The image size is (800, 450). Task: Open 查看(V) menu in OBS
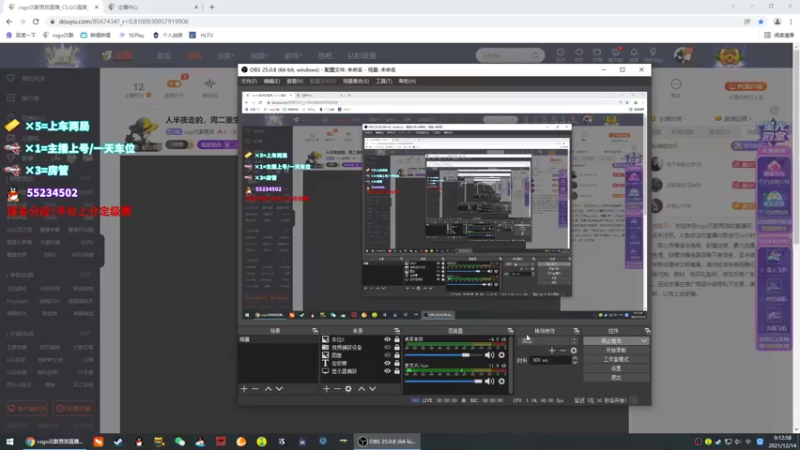(294, 81)
